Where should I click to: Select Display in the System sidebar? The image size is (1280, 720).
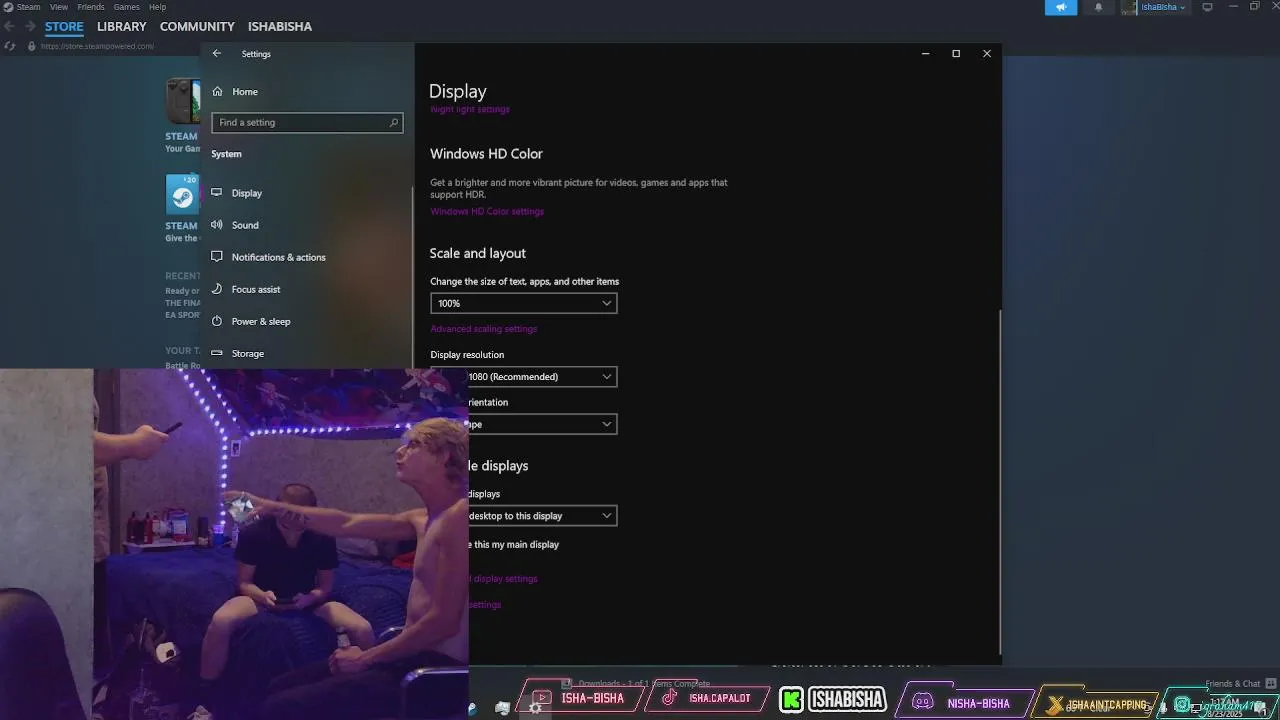pos(247,193)
